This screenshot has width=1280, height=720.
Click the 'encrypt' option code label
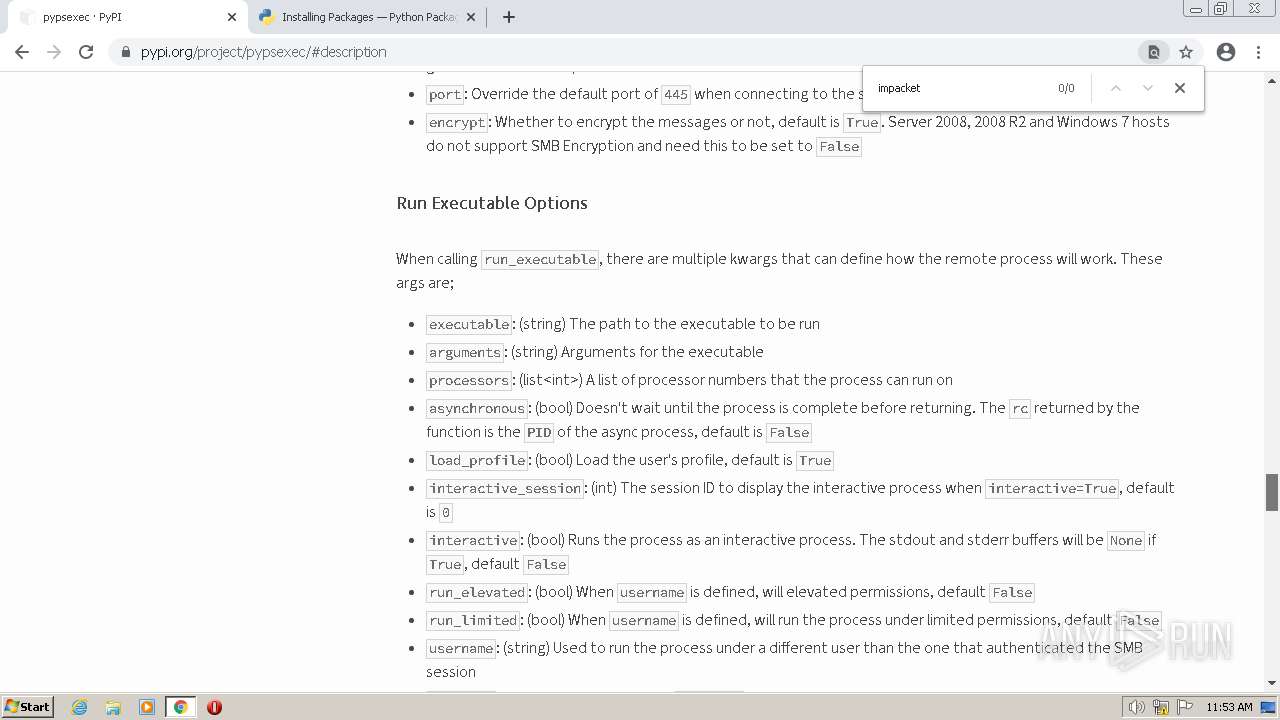457,122
